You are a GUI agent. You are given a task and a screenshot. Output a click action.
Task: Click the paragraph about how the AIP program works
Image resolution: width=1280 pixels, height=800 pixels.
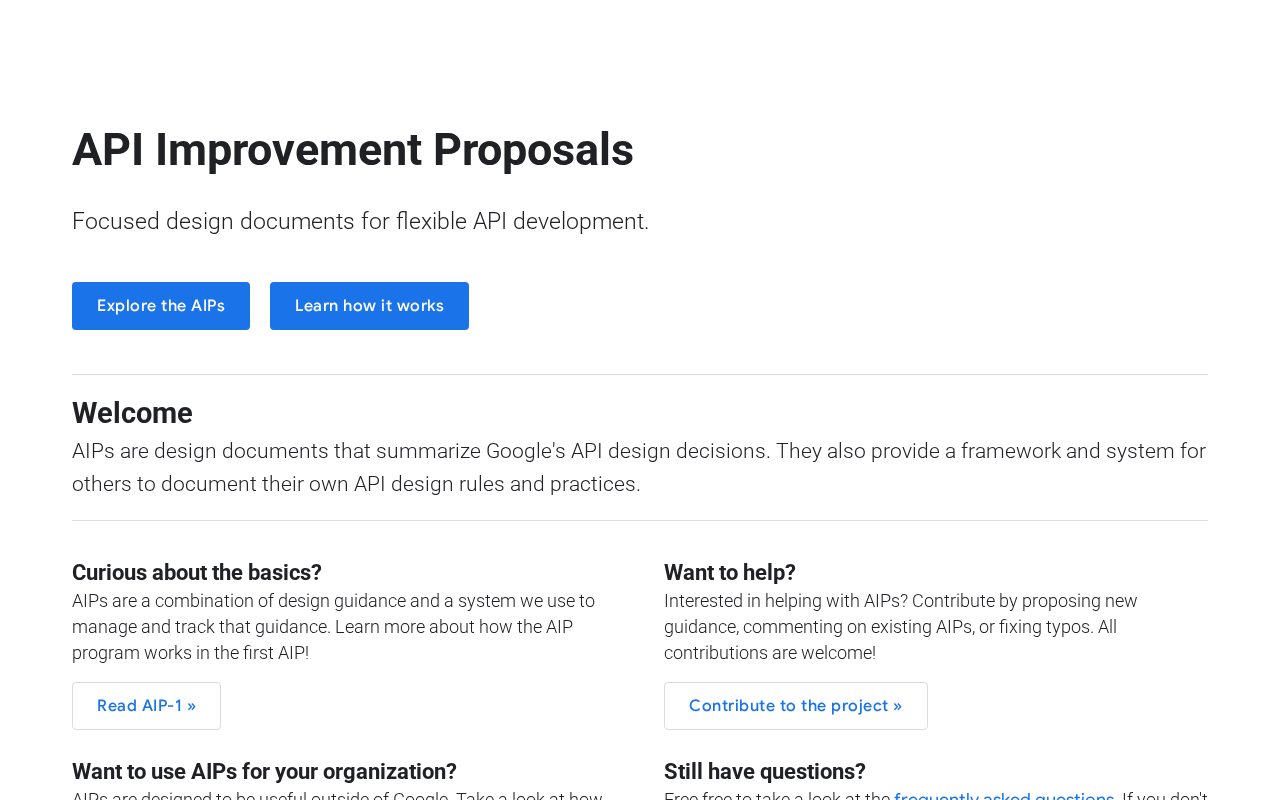pyautogui.click(x=333, y=627)
